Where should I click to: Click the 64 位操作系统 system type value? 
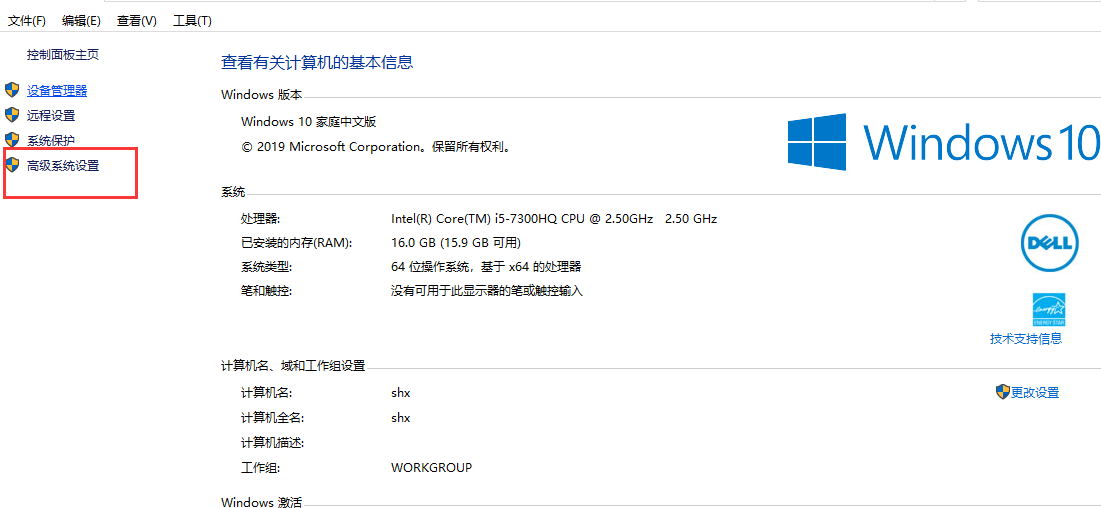[486, 267]
